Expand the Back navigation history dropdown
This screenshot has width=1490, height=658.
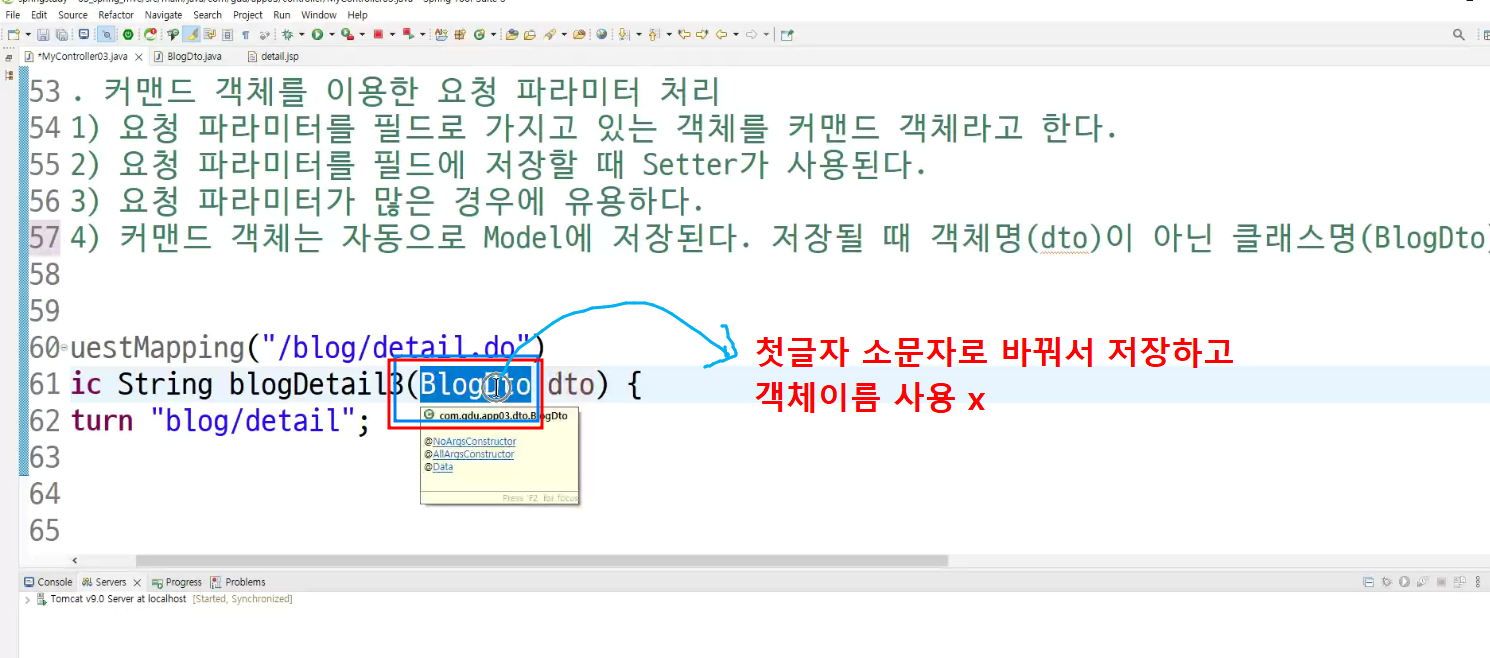pos(736,34)
